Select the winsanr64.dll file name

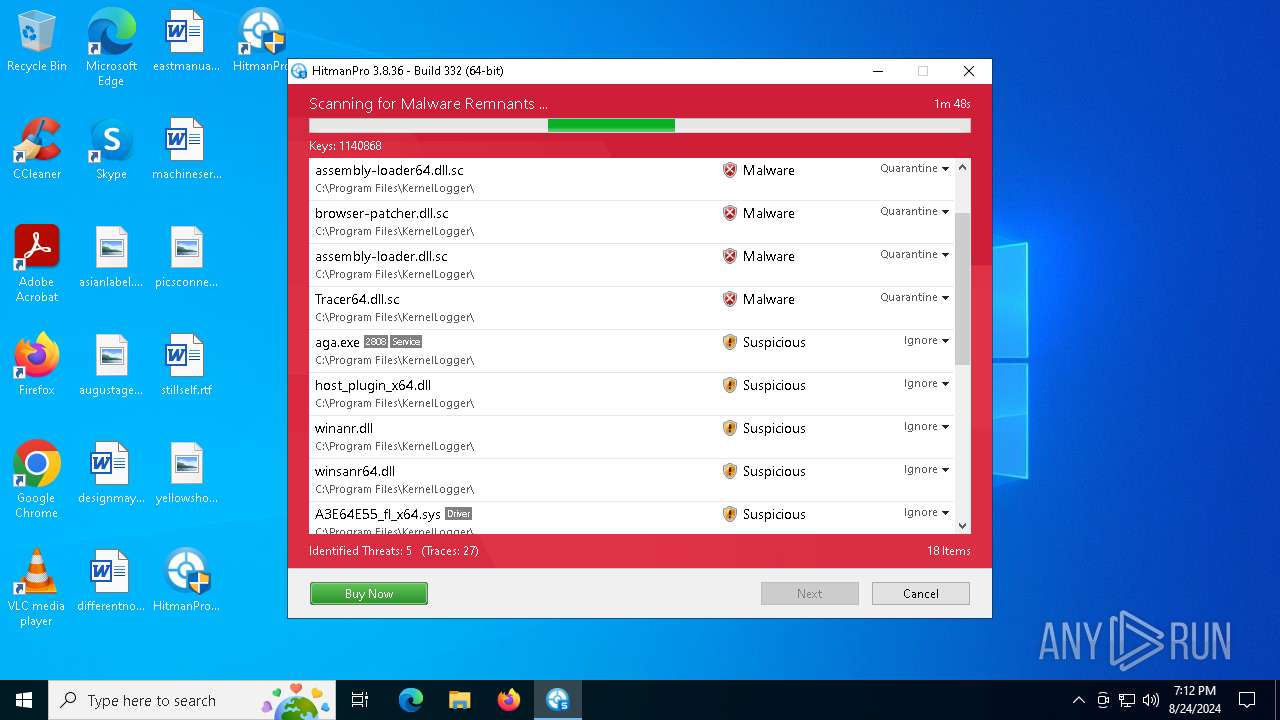click(355, 471)
